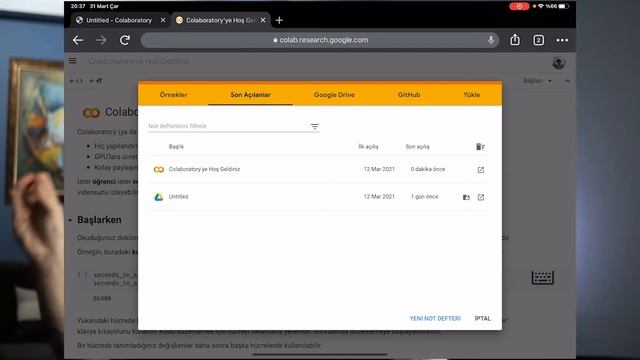Image resolution: width=640 pixels, height=360 pixels.
Task: Open the Yükle upload tab
Action: (x=471, y=95)
